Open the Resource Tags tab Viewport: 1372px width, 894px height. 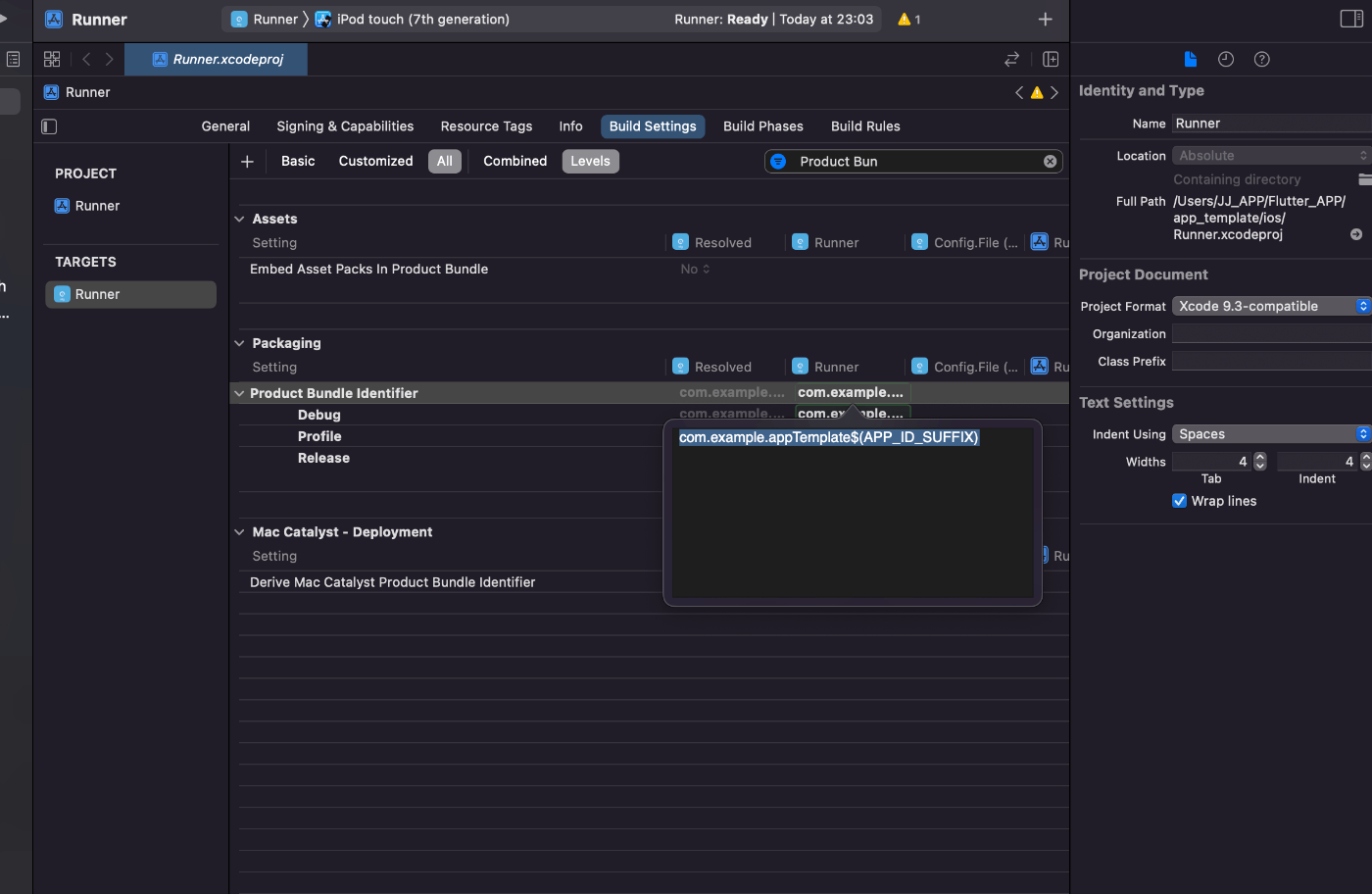tap(486, 126)
